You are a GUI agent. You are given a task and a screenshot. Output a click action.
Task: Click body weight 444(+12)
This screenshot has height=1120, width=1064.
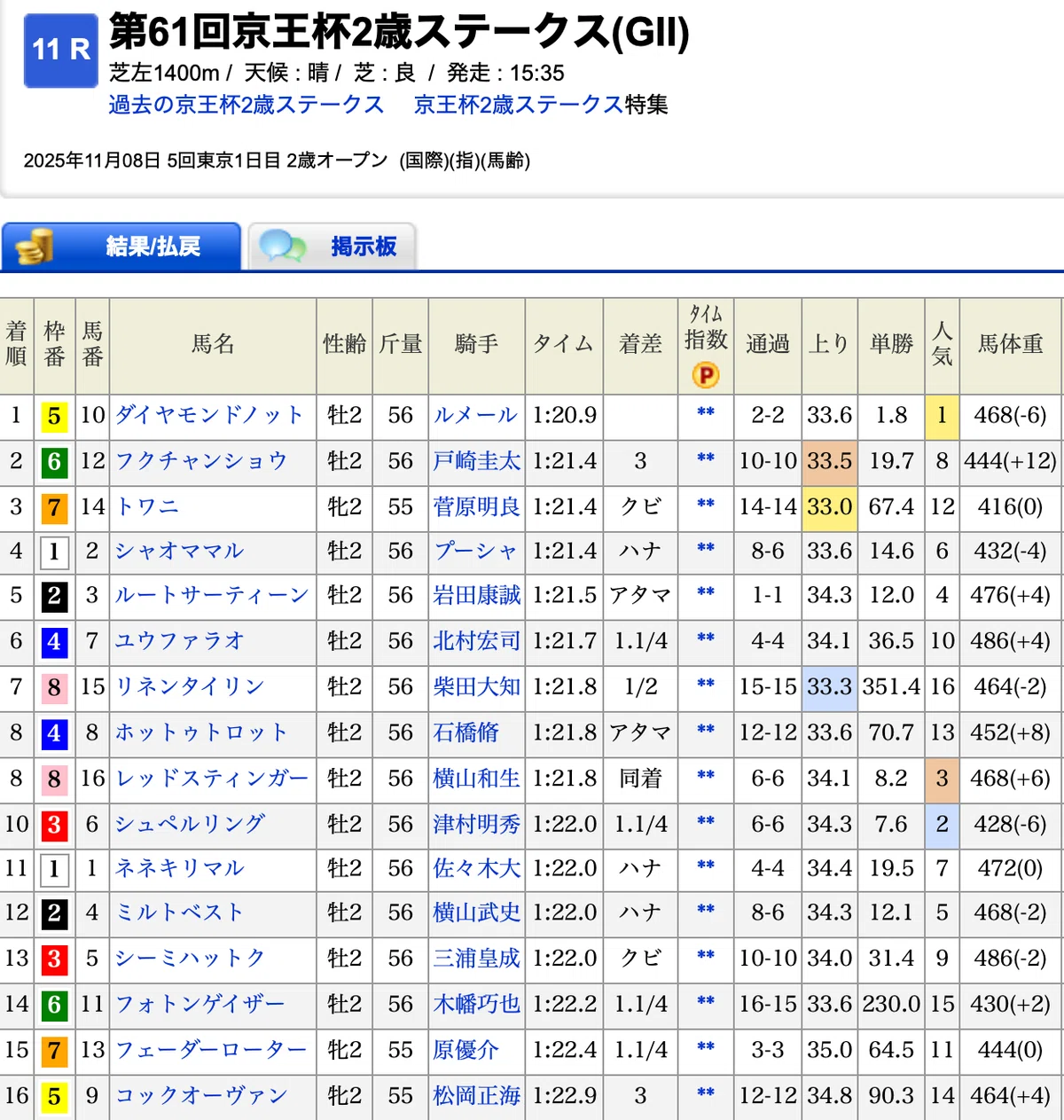[x=1011, y=462]
